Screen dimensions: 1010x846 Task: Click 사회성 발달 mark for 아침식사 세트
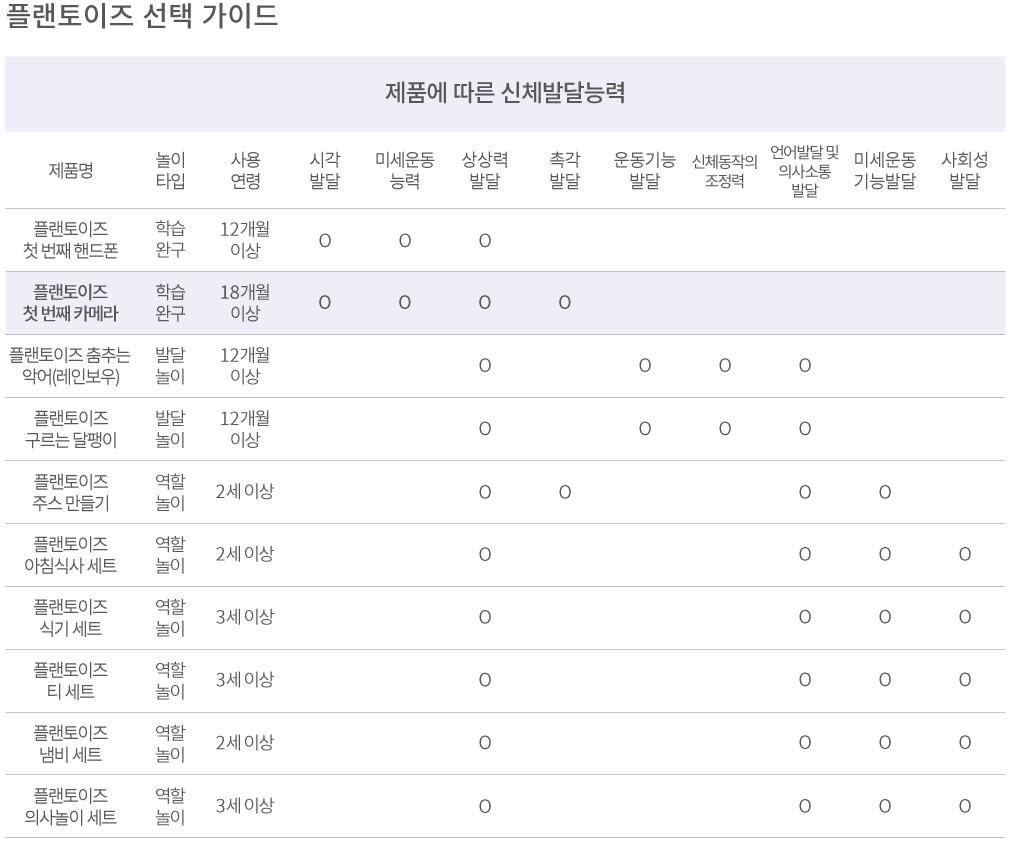(x=965, y=554)
